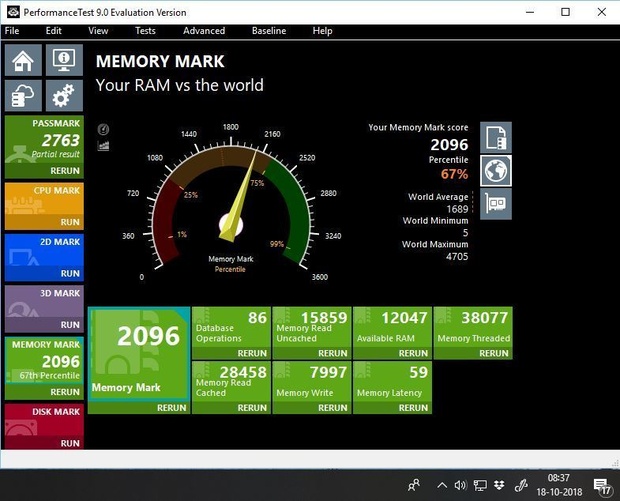Click the PerformanceTest title bar app icon
This screenshot has width=620, height=501.
click(13, 12)
